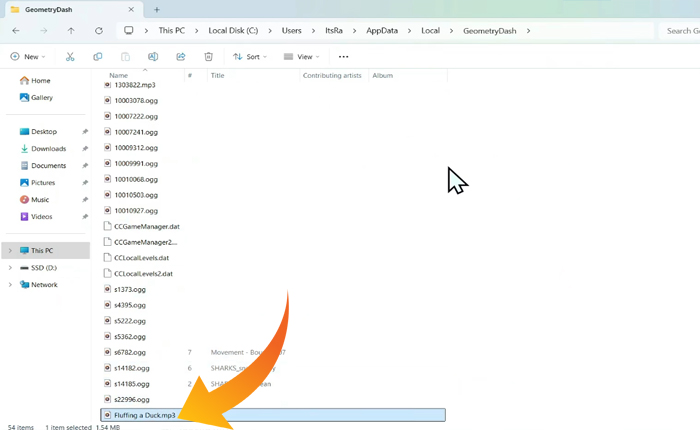The width and height of the screenshot is (700, 430).
Task: Click the Copy icon in toolbar
Action: coord(97,57)
